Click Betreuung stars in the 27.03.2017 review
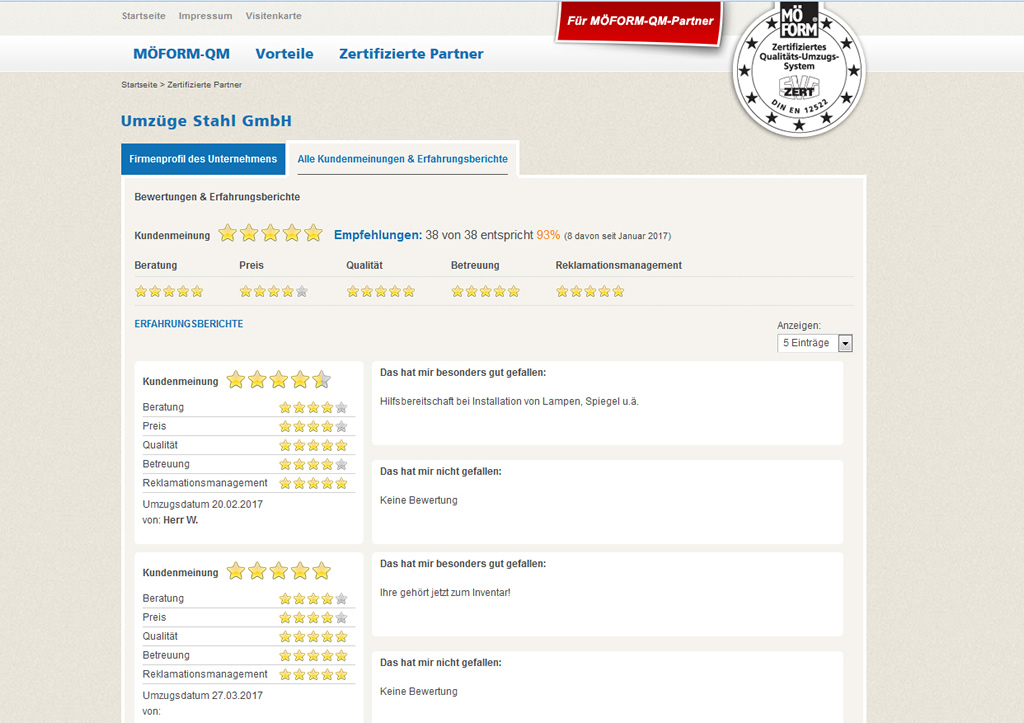The width and height of the screenshot is (1024, 723). pyautogui.click(x=313, y=655)
